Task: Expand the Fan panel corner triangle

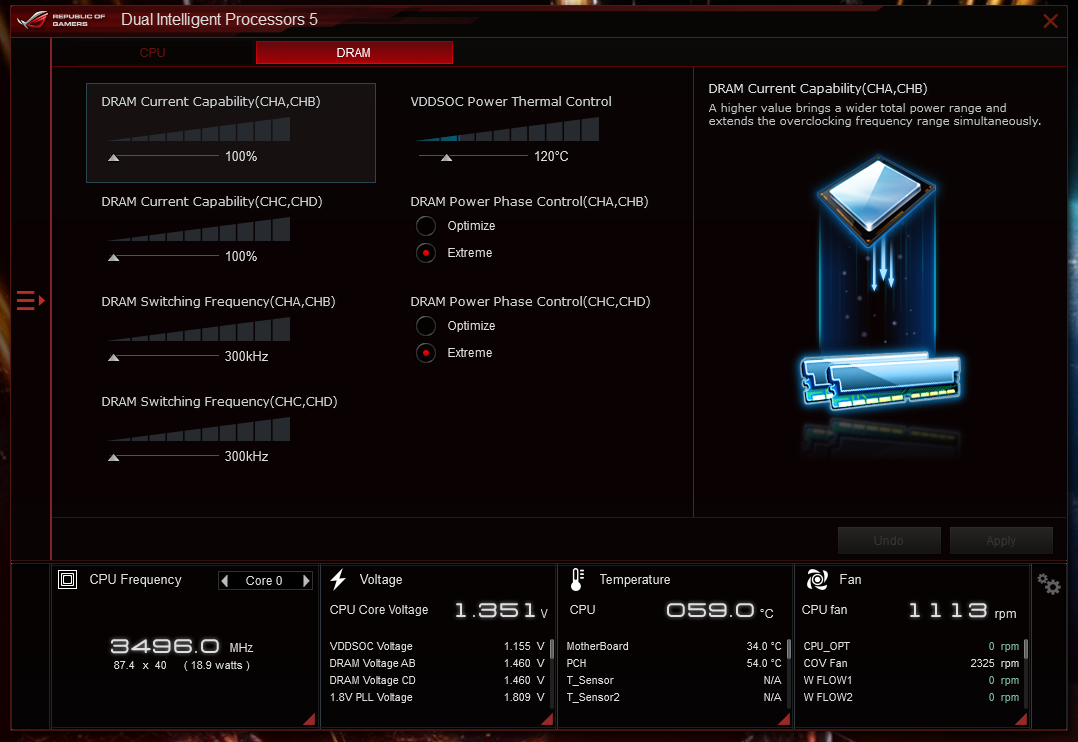Action: pyautogui.click(x=1021, y=719)
